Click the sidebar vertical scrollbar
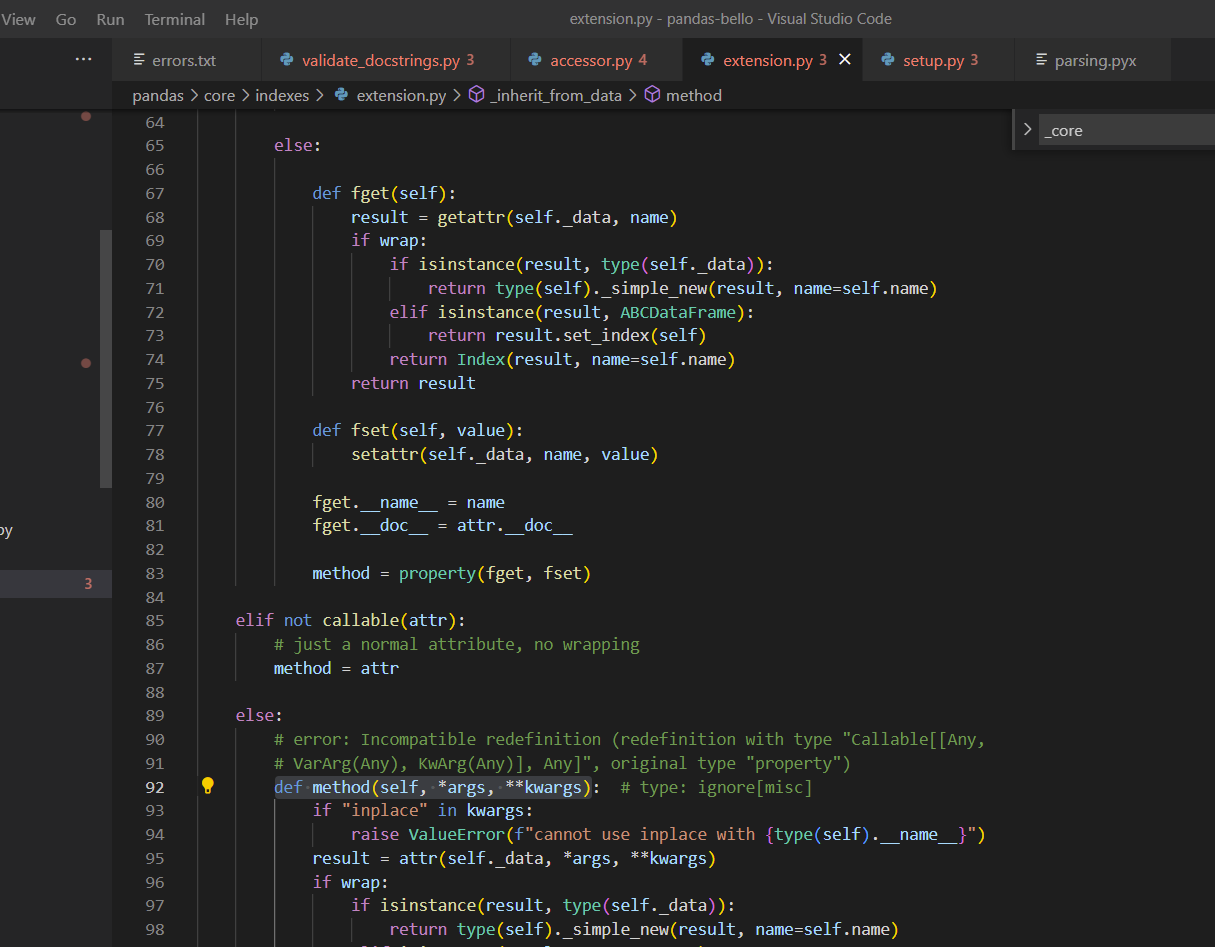Screen dimensions: 1215x947 coord(106,359)
